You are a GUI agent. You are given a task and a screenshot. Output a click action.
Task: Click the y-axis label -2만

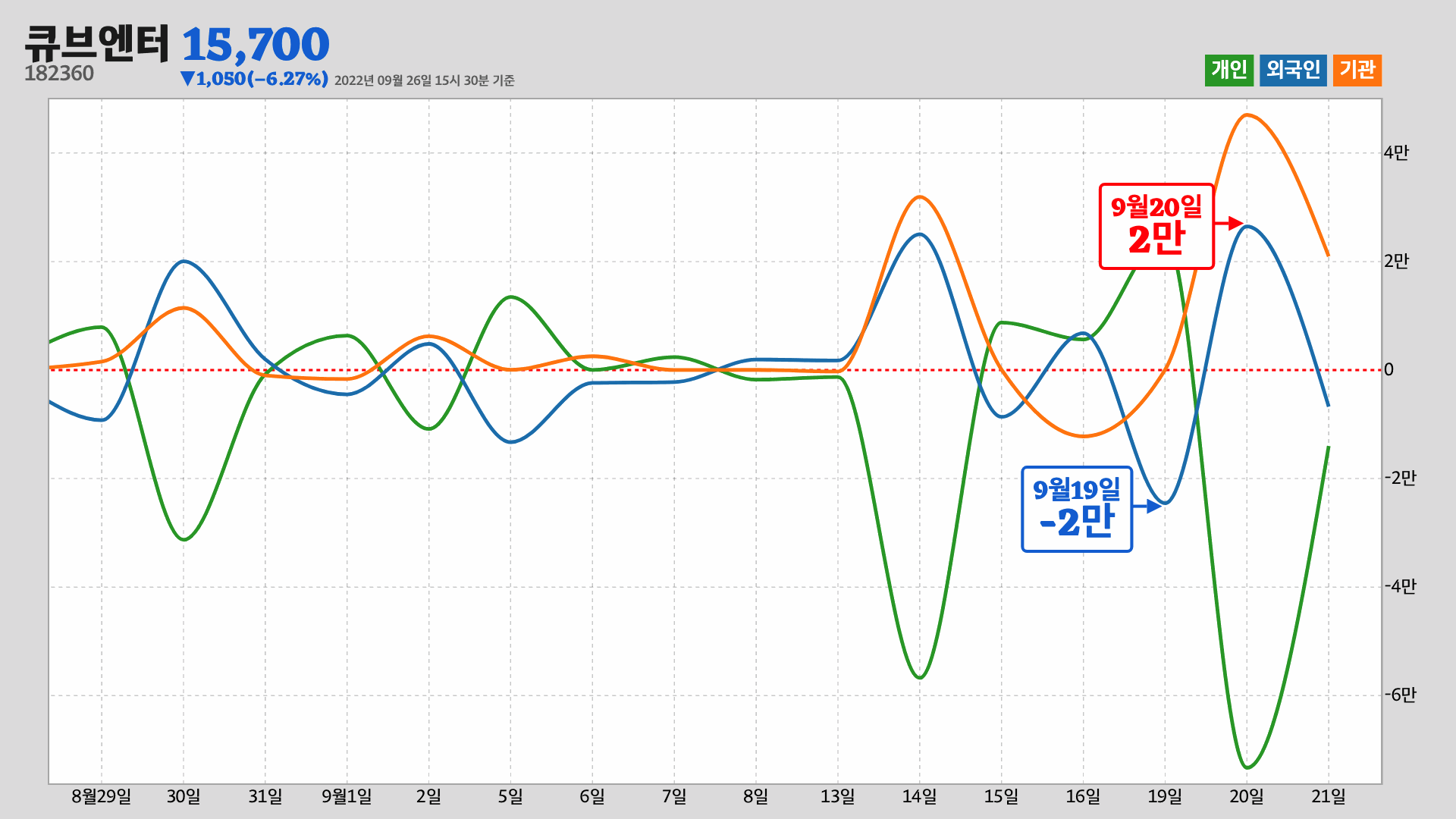(1400, 479)
